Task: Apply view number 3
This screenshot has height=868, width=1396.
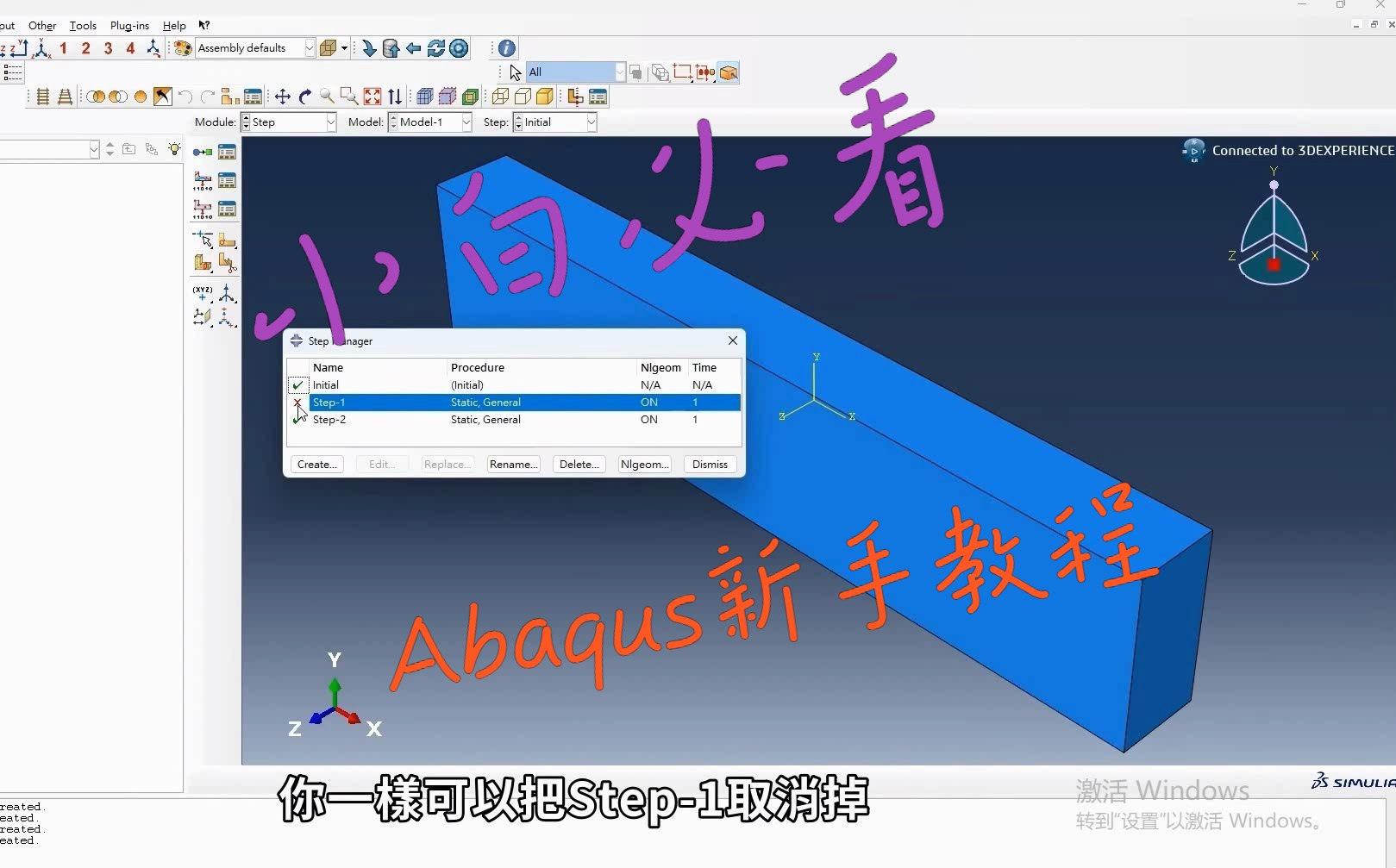Action: coord(108,48)
